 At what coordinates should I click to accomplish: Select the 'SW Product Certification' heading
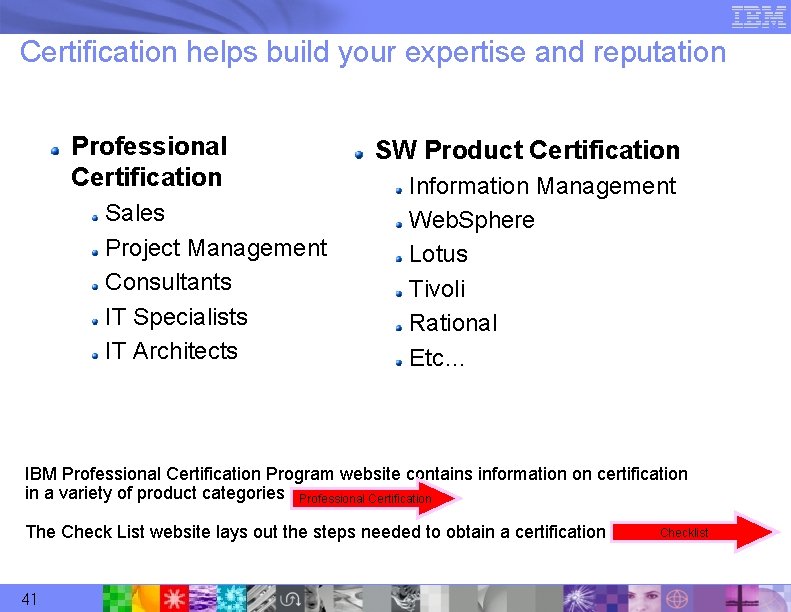[528, 150]
